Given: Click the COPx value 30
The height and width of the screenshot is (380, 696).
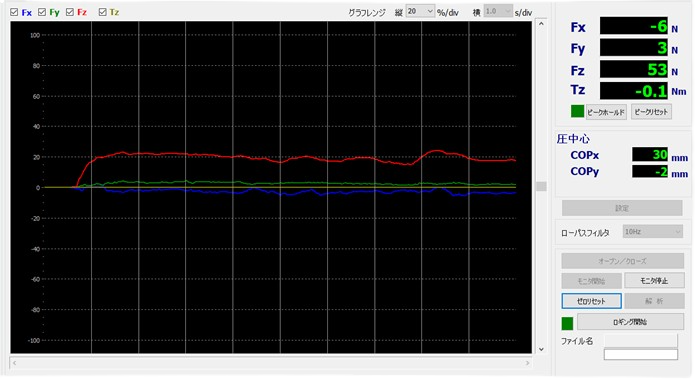Looking at the screenshot, I should pos(650,154).
